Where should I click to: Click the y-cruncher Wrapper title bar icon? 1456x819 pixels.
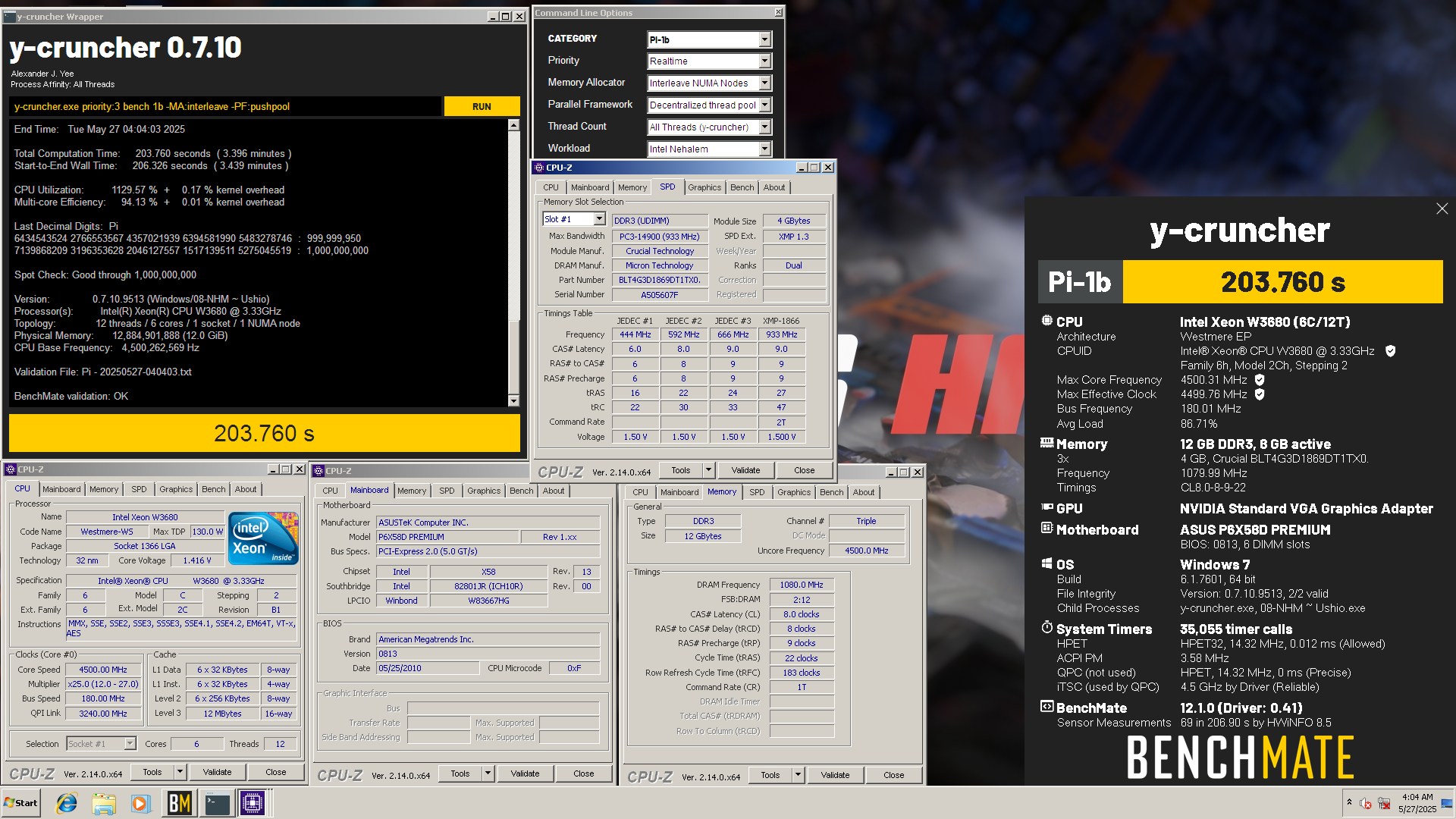point(10,17)
